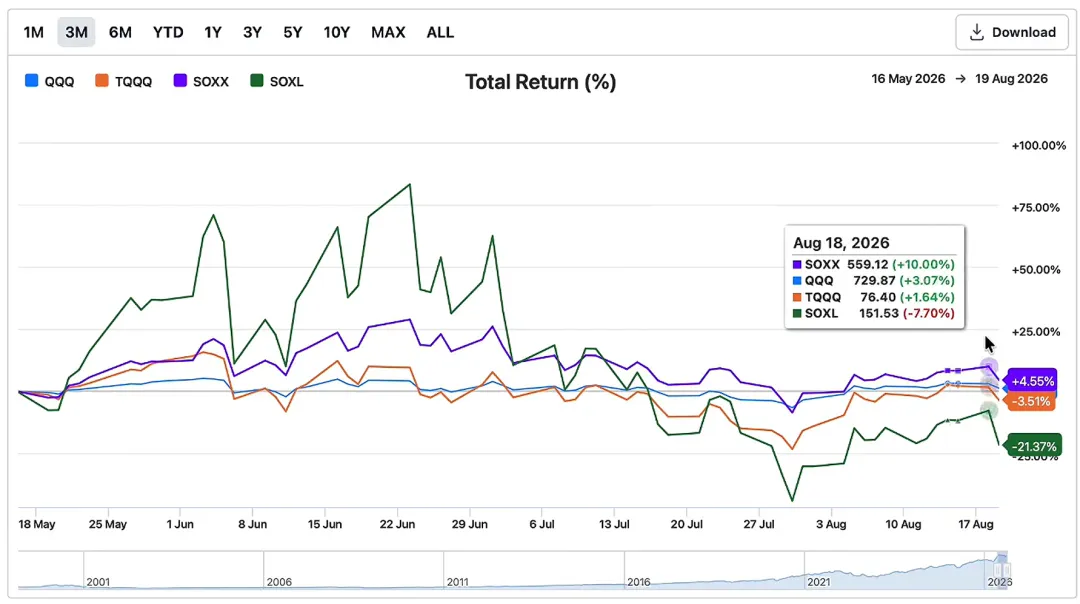Image resolution: width=1080 pixels, height=604 pixels.
Task: Click the 3 Aug x-axis label
Action: [x=831, y=524]
